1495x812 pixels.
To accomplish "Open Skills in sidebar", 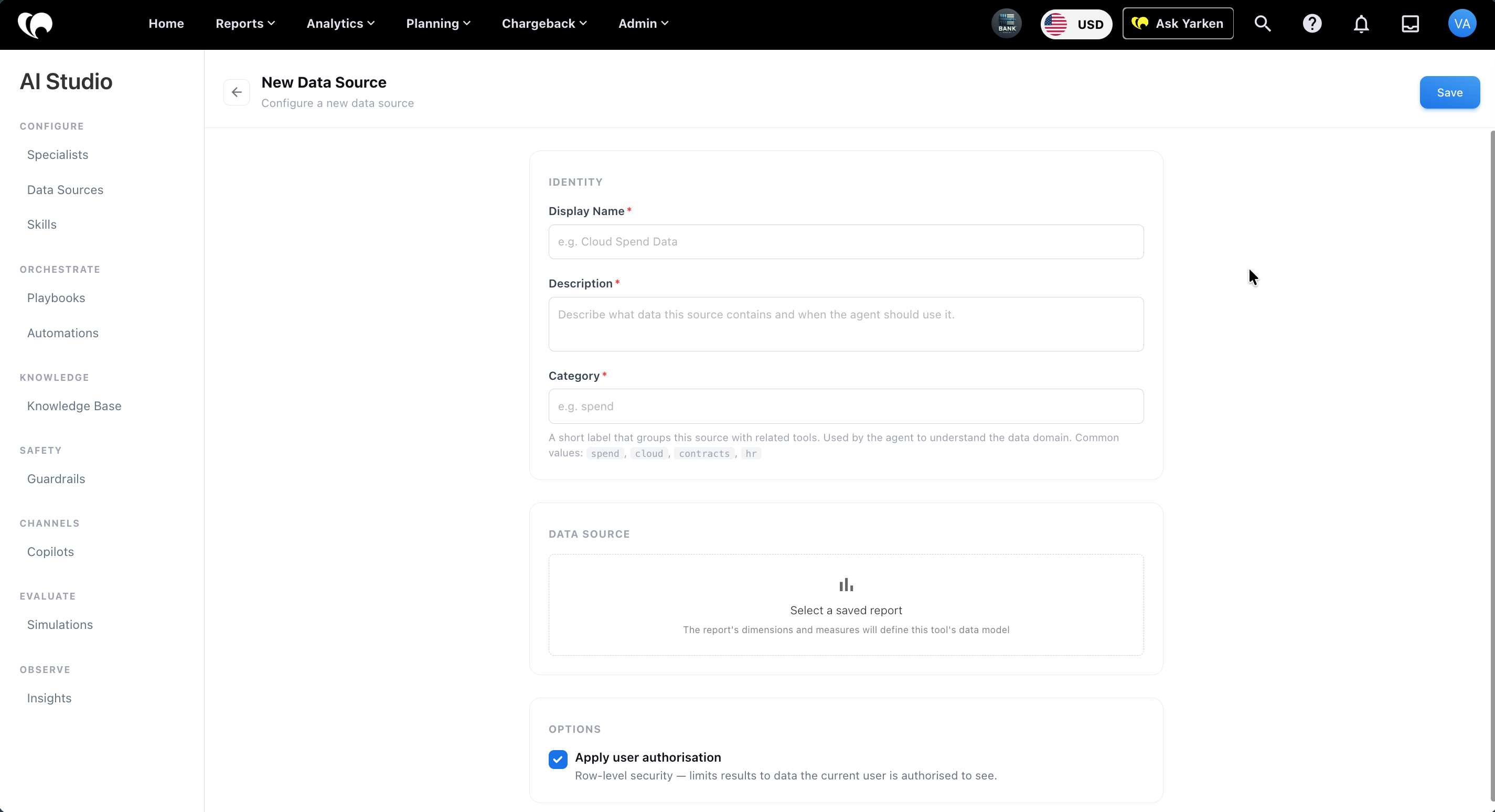I will click(x=42, y=225).
